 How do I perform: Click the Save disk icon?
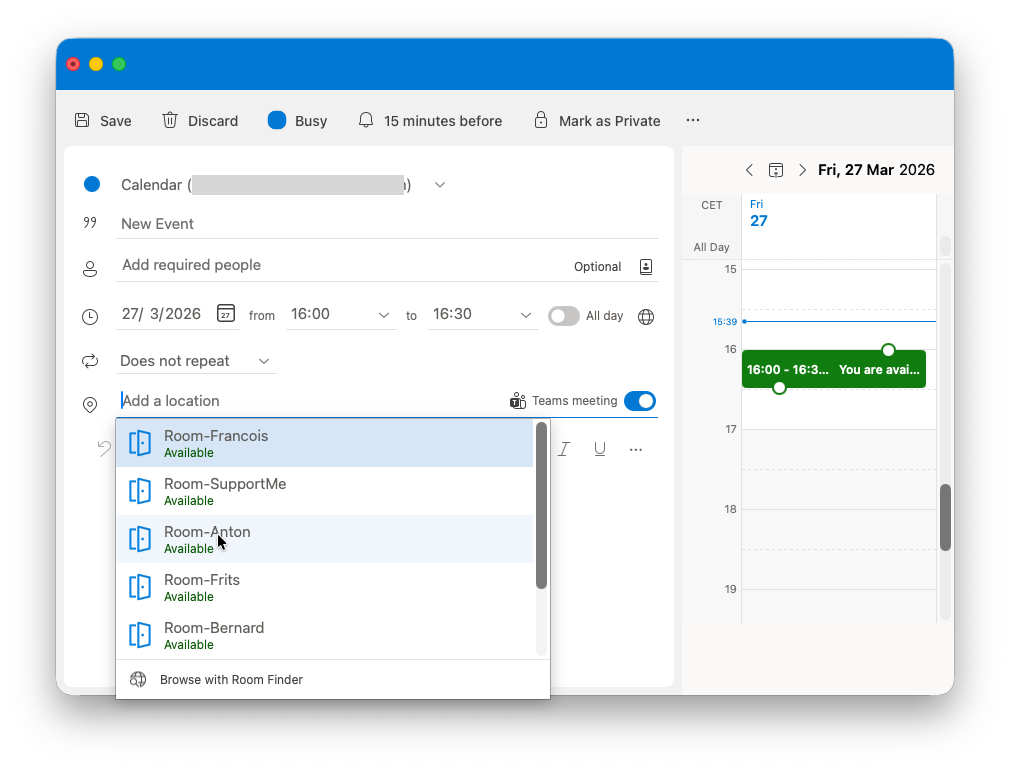pos(82,120)
